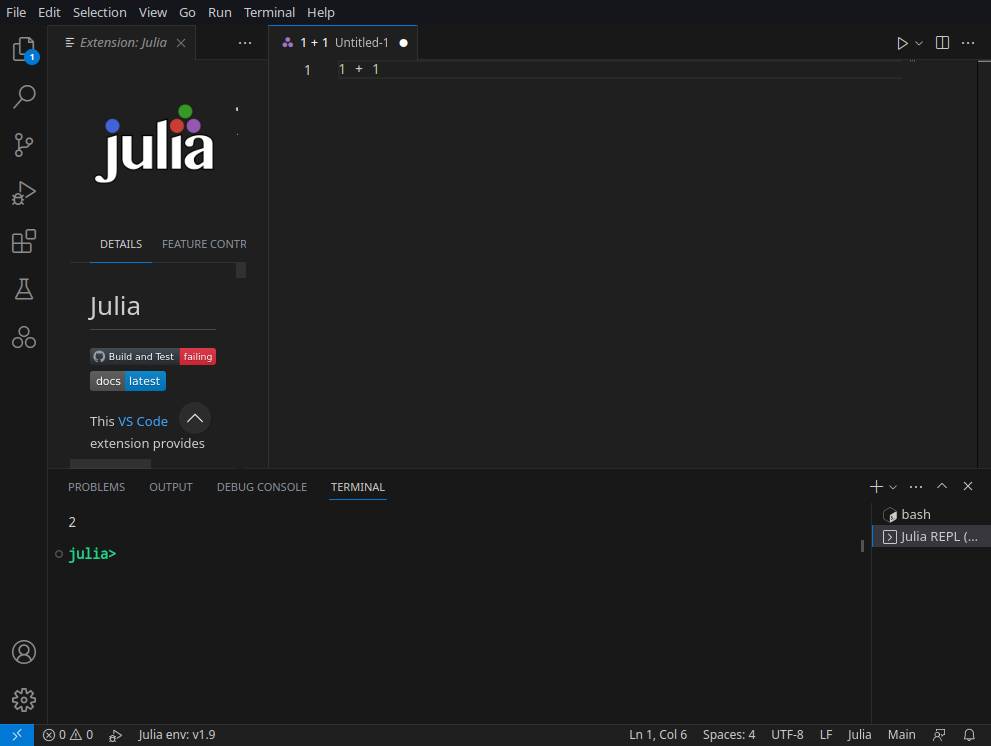Click the VS Code hyperlink in extension description
This screenshot has height=746, width=991.
click(143, 421)
